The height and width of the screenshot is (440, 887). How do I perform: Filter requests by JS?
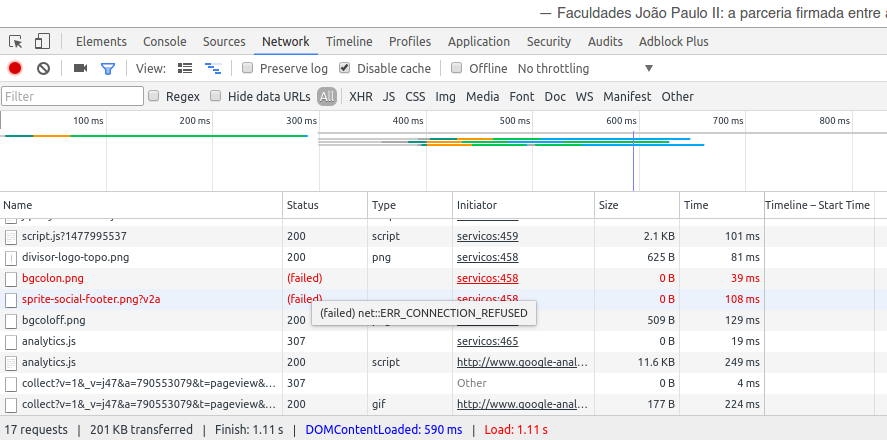click(x=389, y=97)
